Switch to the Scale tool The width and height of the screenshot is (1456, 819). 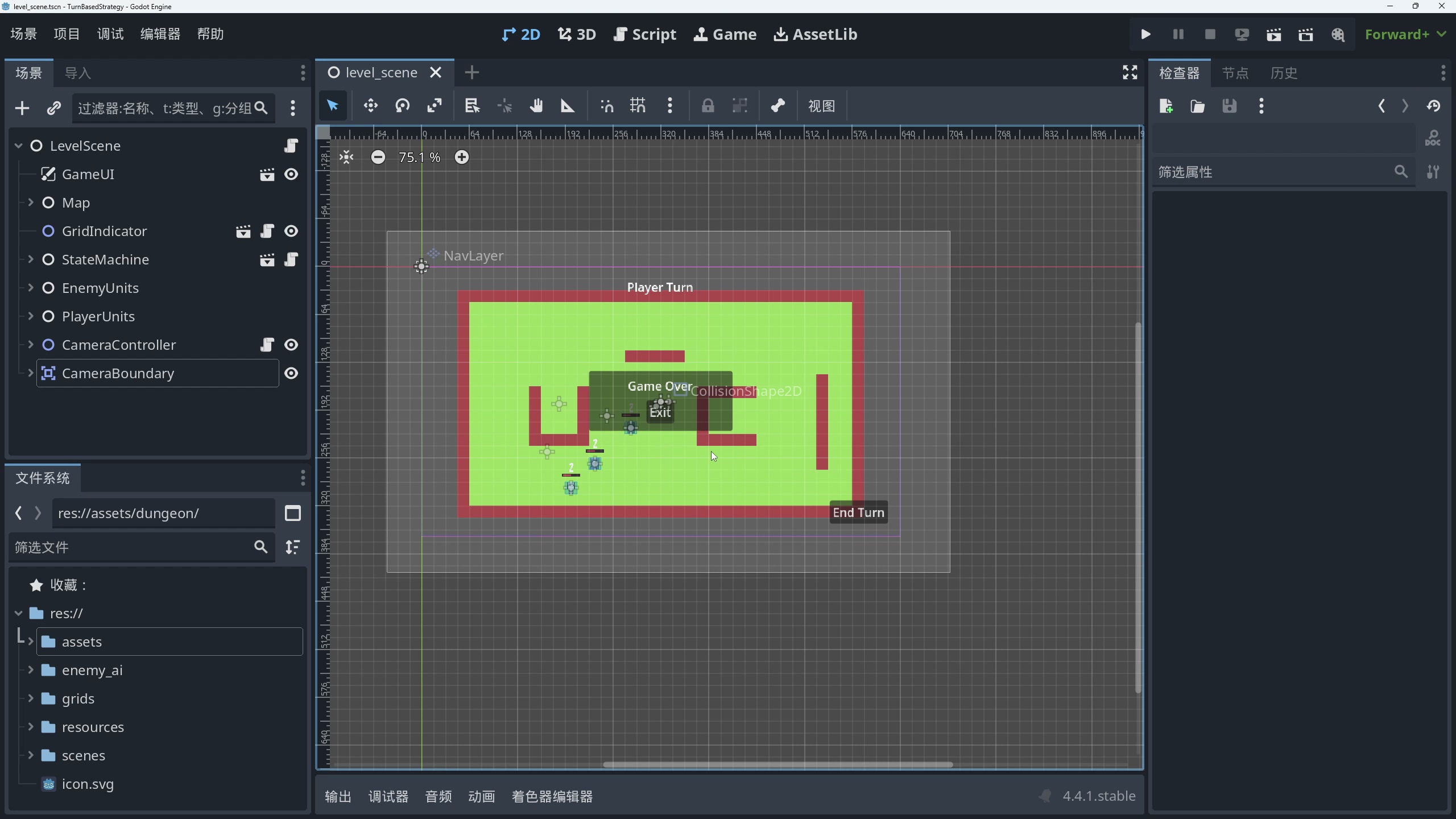[434, 106]
